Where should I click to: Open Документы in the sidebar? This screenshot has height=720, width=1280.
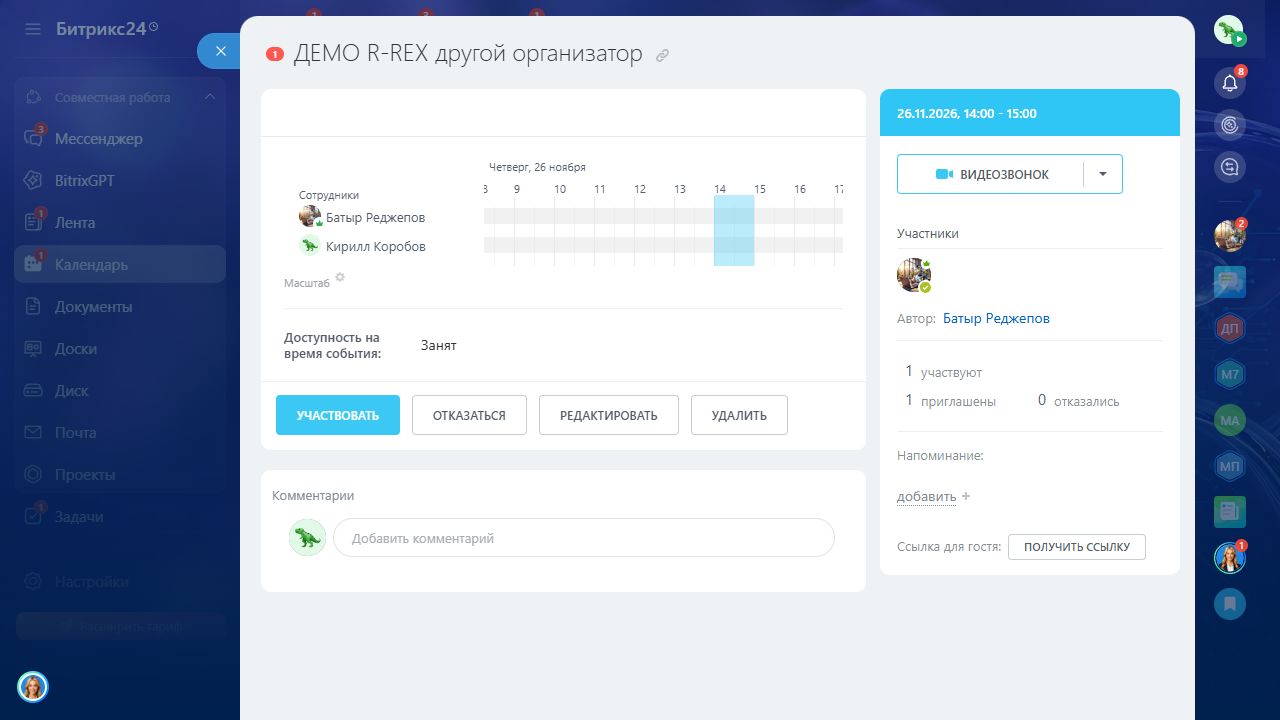coord(120,307)
